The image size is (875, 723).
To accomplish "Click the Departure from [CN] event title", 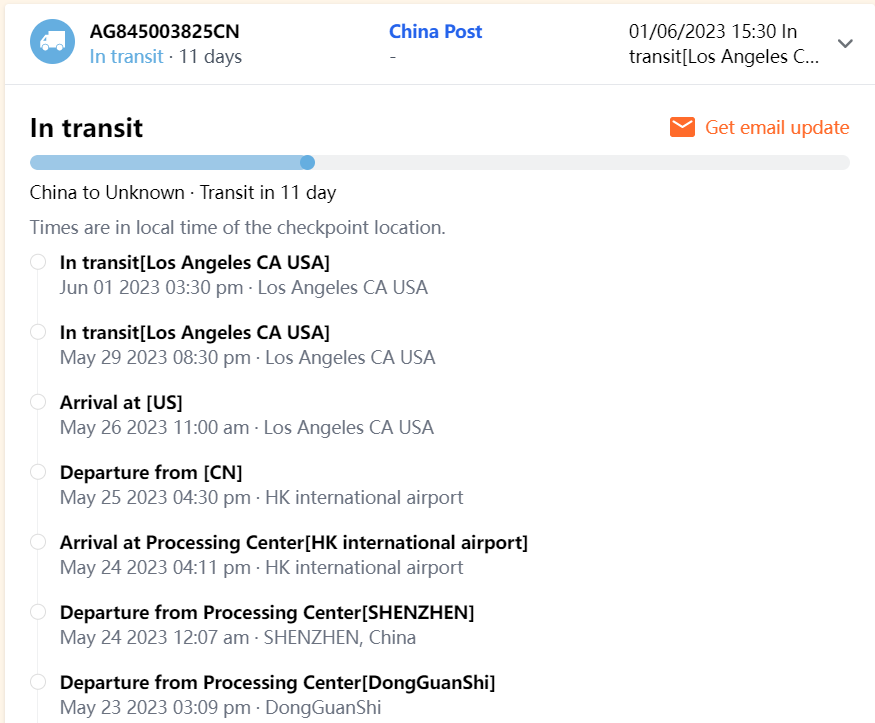I will coord(151,472).
